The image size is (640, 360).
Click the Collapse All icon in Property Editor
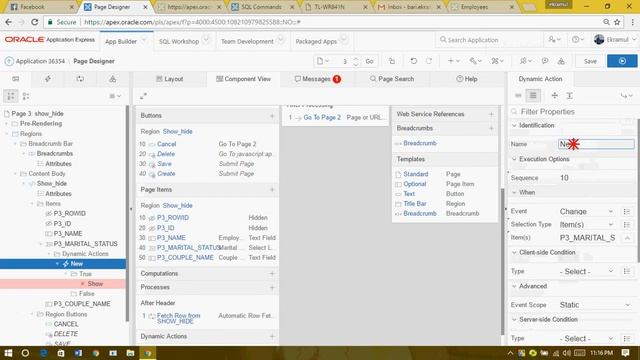(554, 96)
